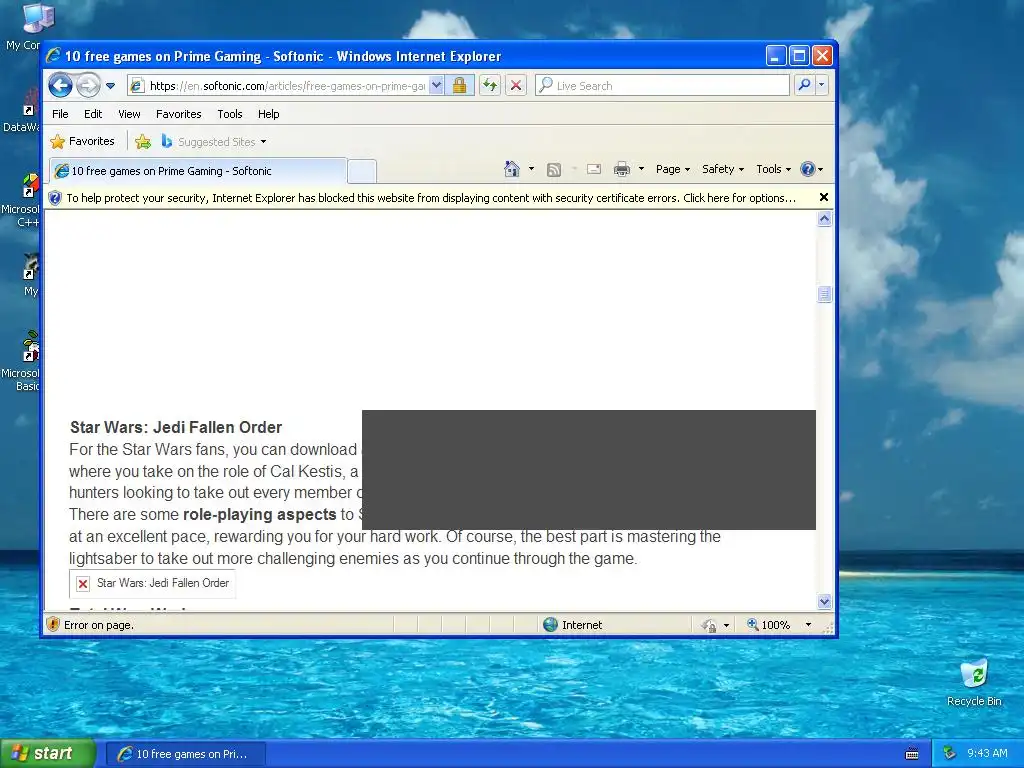Image resolution: width=1024 pixels, height=768 pixels.
Task: Click the broken Star Wars image placeholder
Action: [x=152, y=583]
